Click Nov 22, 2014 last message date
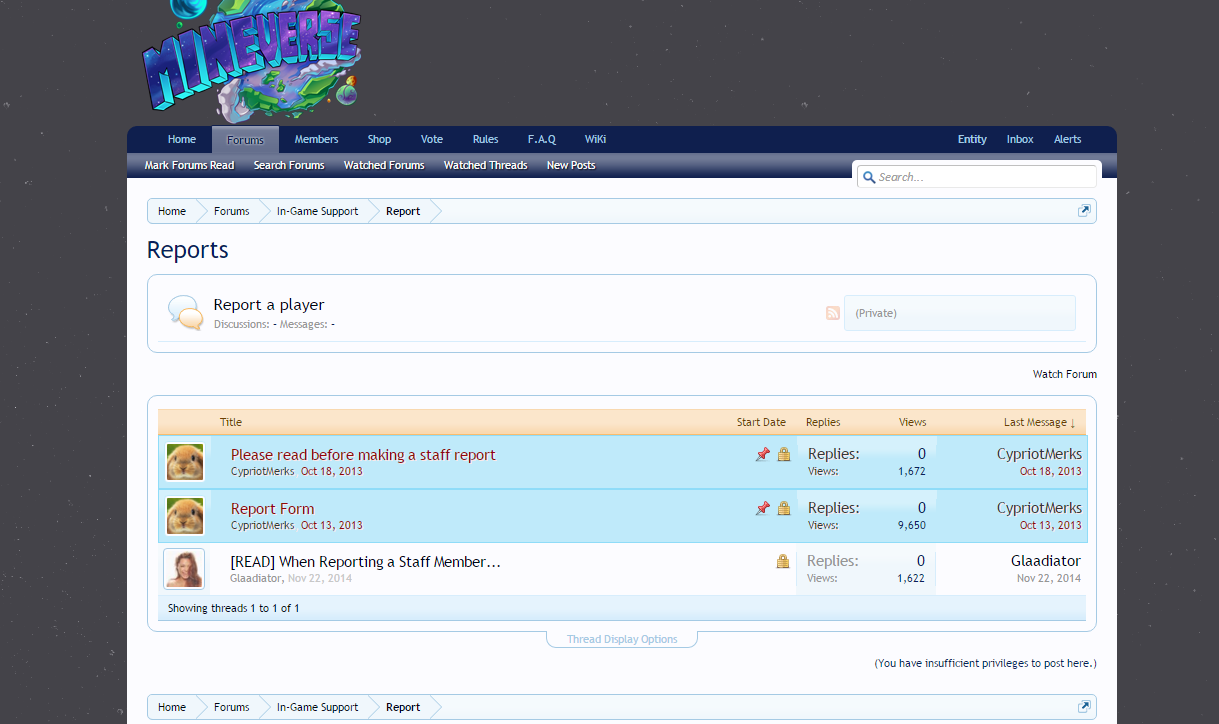Image resolution: width=1219 pixels, height=724 pixels. click(1049, 578)
